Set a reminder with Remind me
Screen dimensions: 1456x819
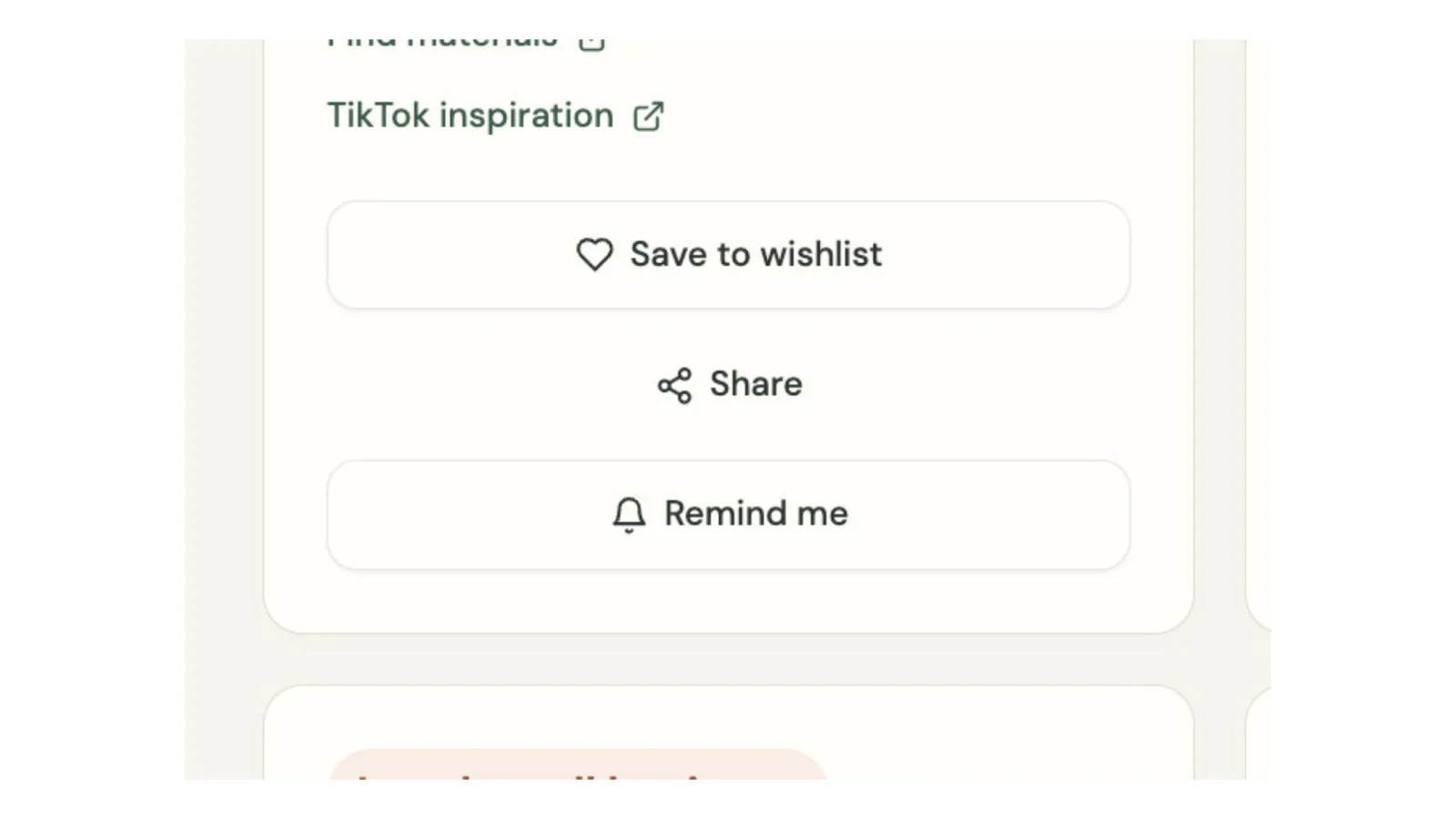point(728,514)
